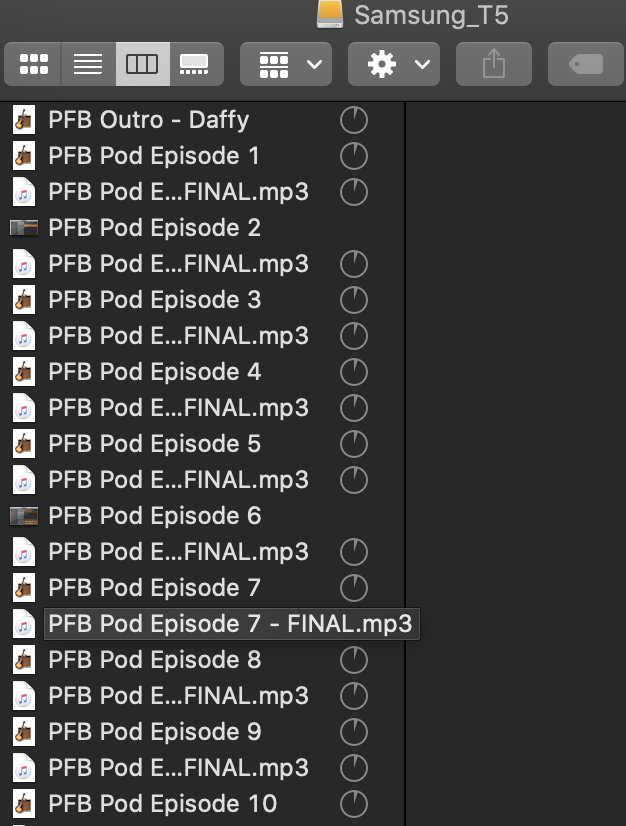Click GarageBand icon of PFB Pod Episode 10
Screen dimensions: 626x826
(24, 804)
